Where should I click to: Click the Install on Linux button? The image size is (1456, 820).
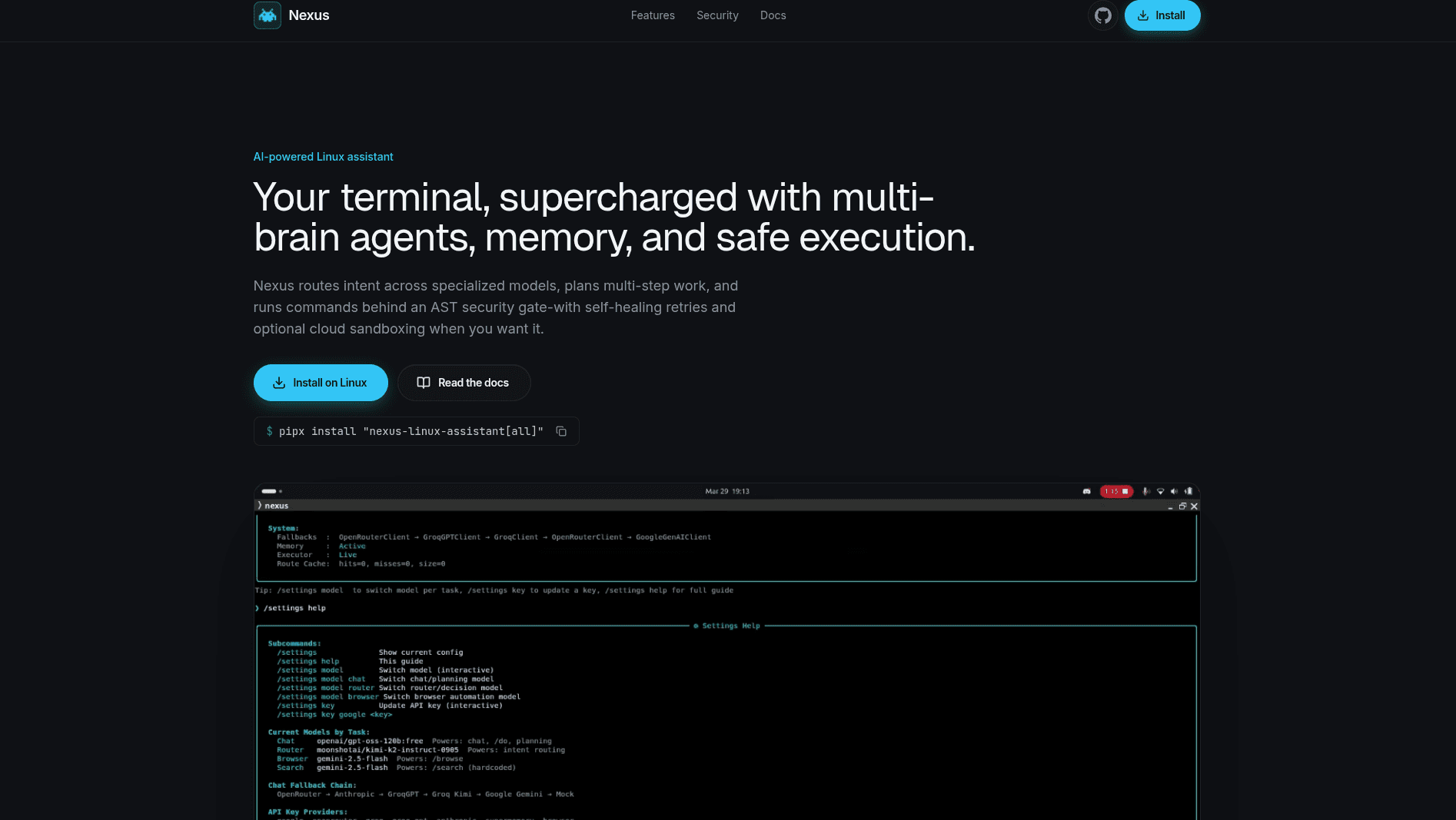321,383
